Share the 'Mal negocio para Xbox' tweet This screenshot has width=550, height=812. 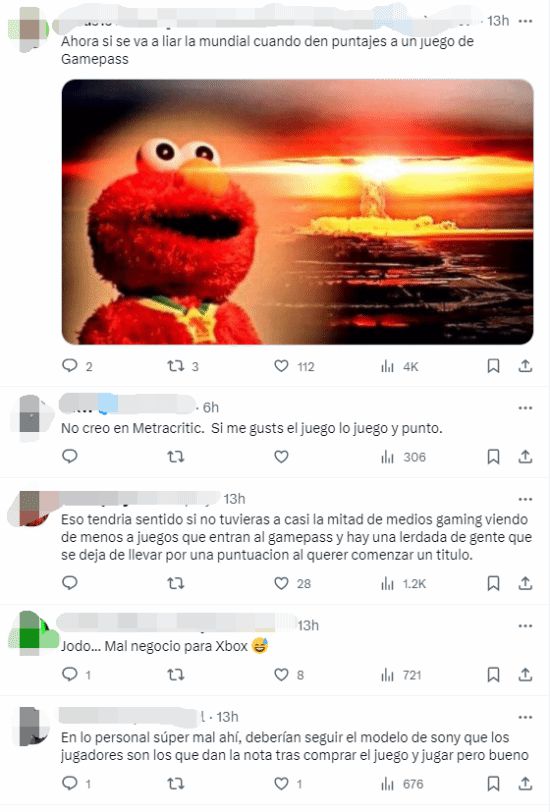pyautogui.click(x=525, y=675)
